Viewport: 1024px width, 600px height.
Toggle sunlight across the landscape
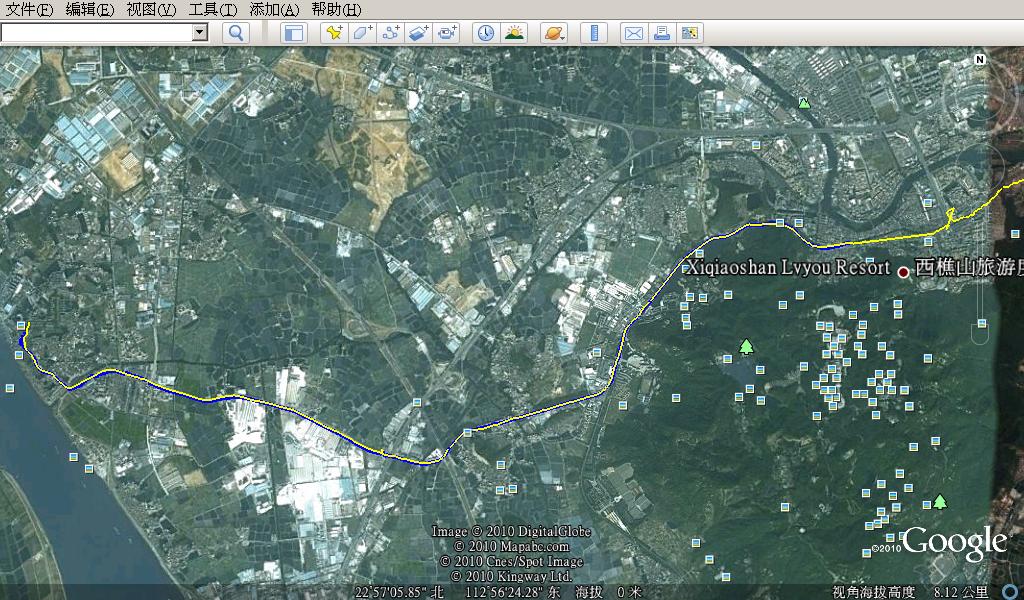tap(514, 33)
